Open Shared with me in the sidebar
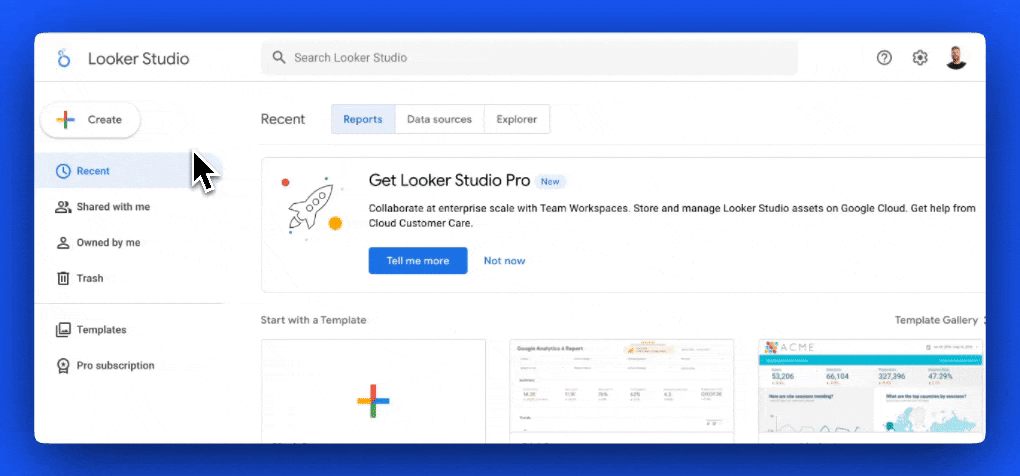 (x=128, y=207)
